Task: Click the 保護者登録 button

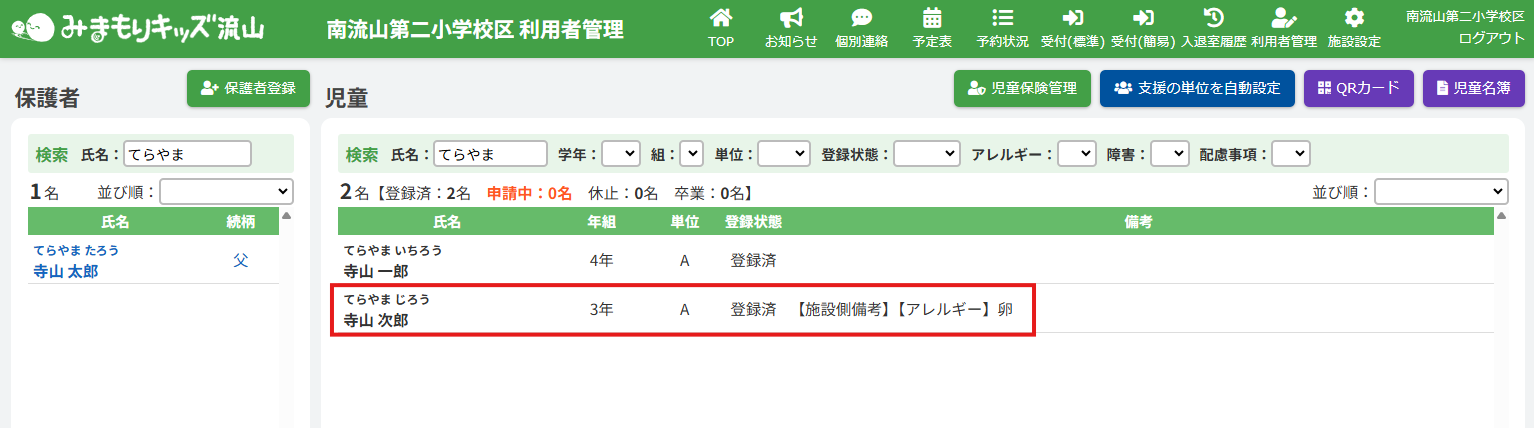Action: click(248, 88)
